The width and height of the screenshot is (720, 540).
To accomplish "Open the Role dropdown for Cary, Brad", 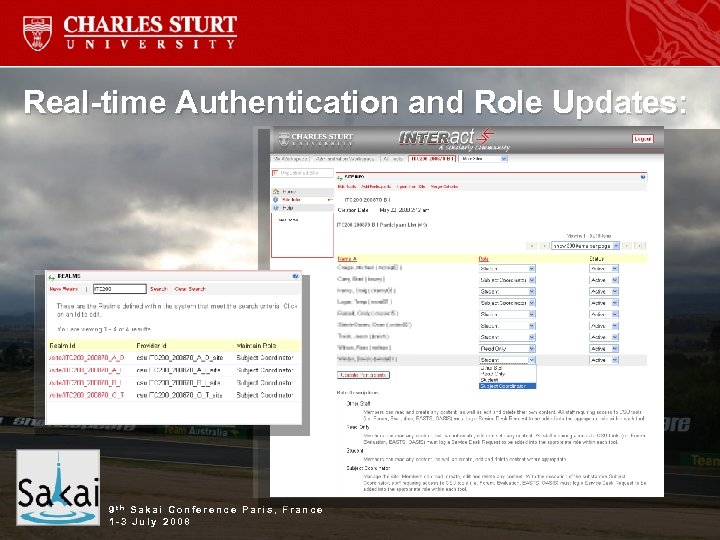I will [507, 280].
